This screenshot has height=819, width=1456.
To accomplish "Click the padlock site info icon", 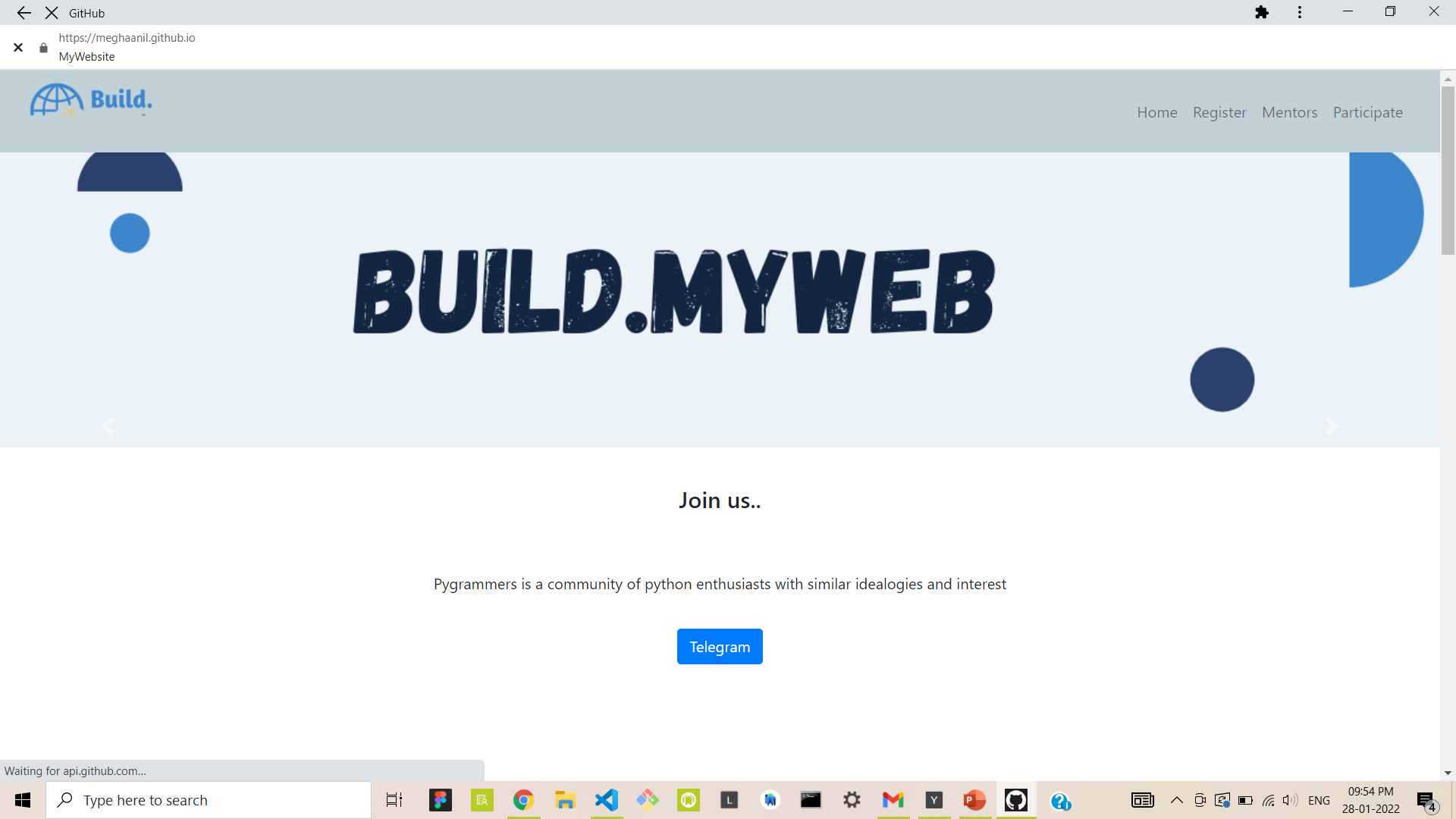I will [x=43, y=48].
